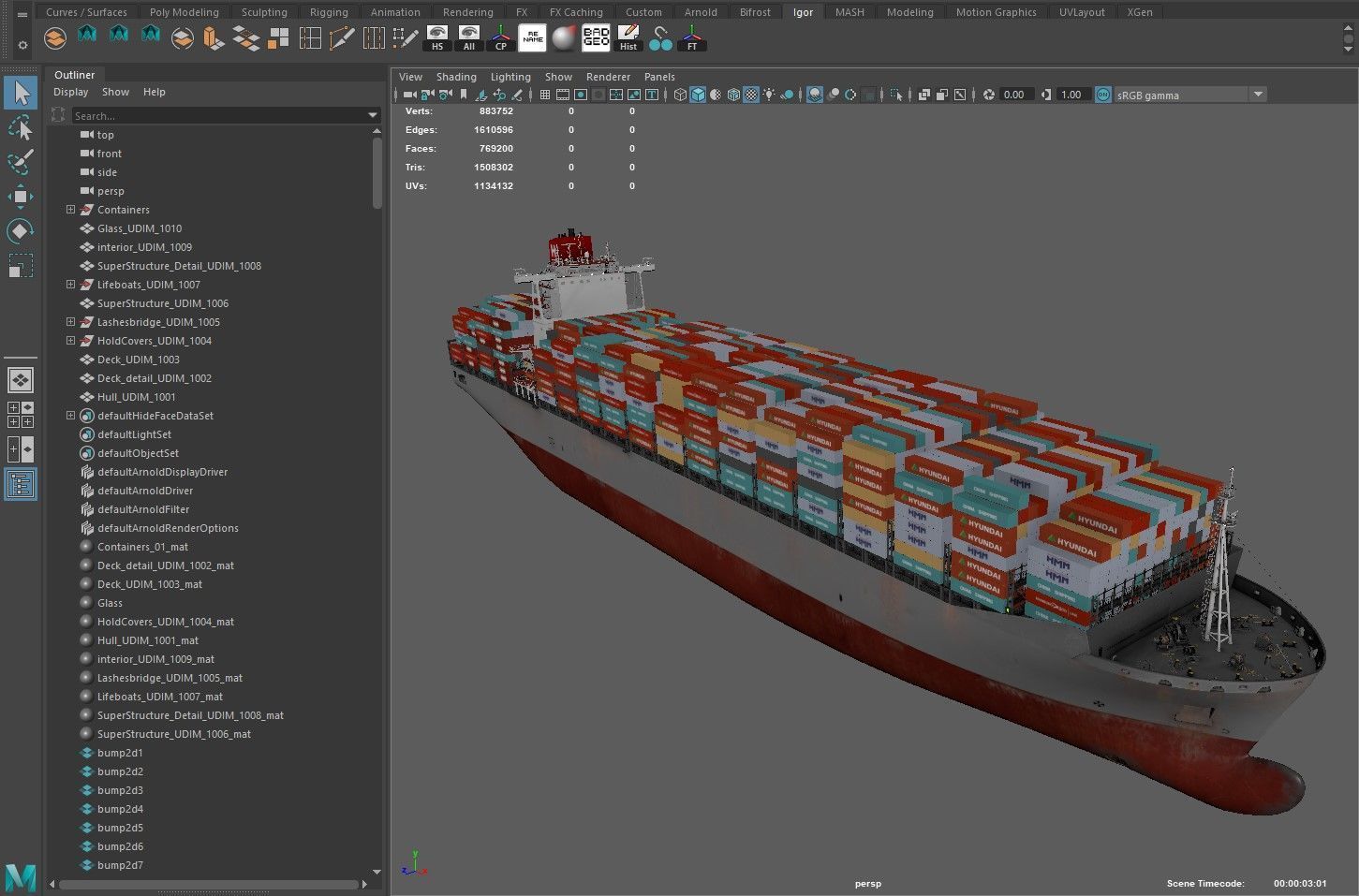Select the Glass_UDIM_1010 object
Image resolution: width=1359 pixels, height=896 pixels.
pos(140,228)
